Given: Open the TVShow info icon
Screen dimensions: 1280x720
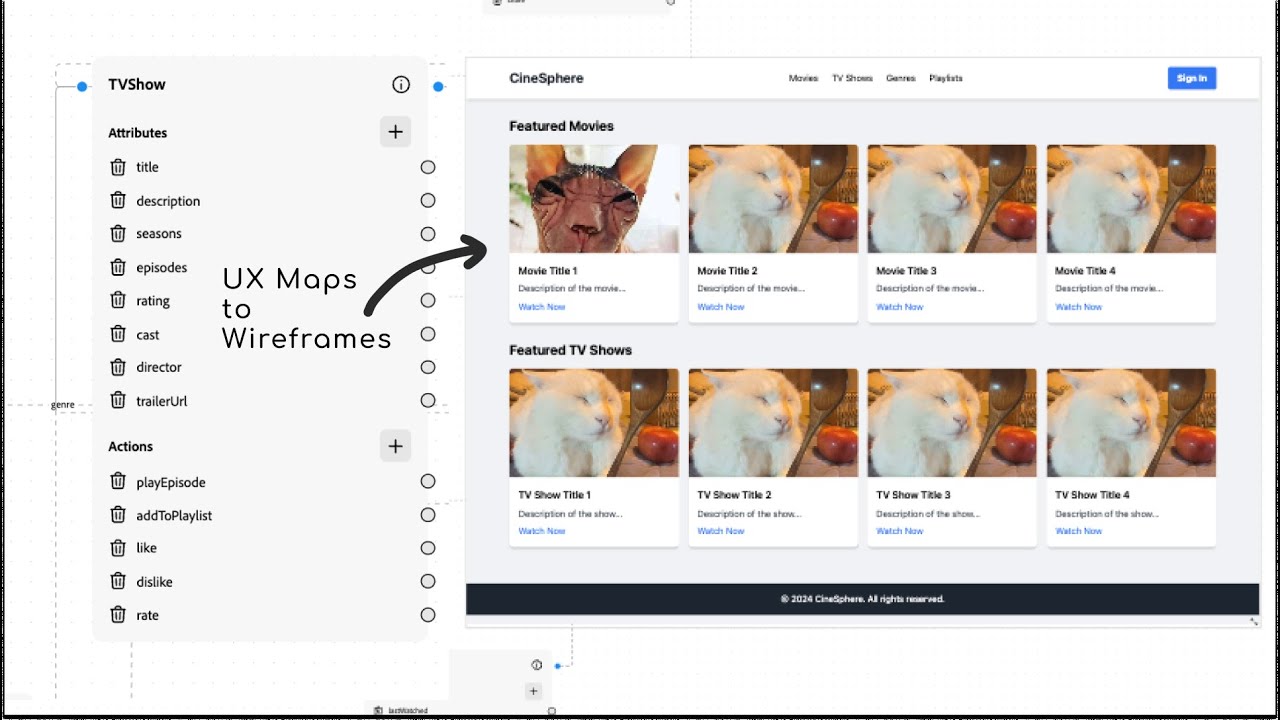Looking at the screenshot, I should (x=401, y=85).
